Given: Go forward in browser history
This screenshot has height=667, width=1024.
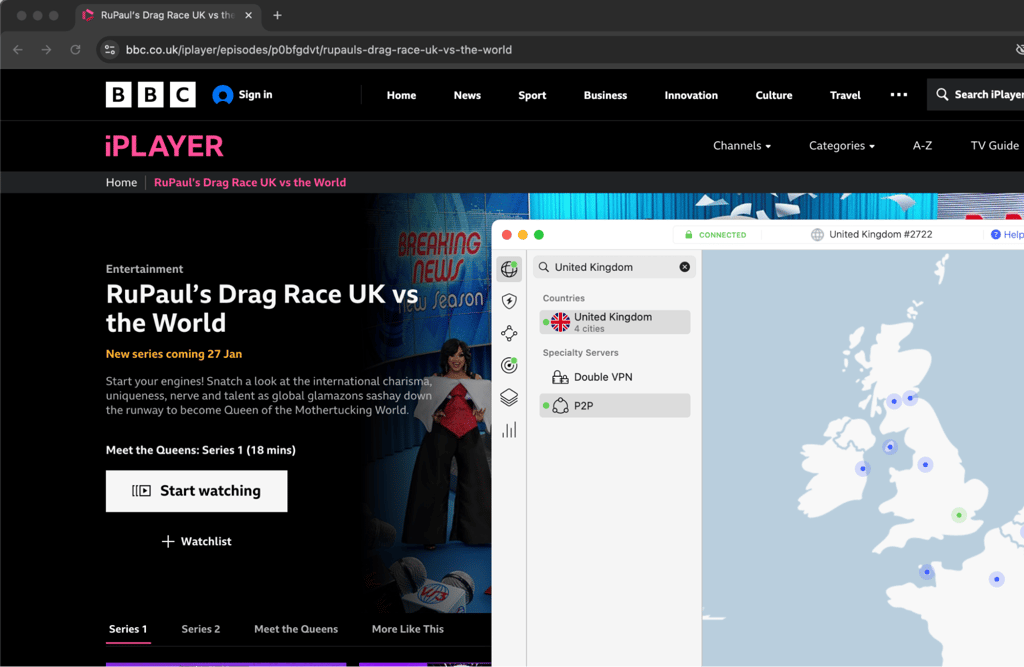Looking at the screenshot, I should pos(46,50).
